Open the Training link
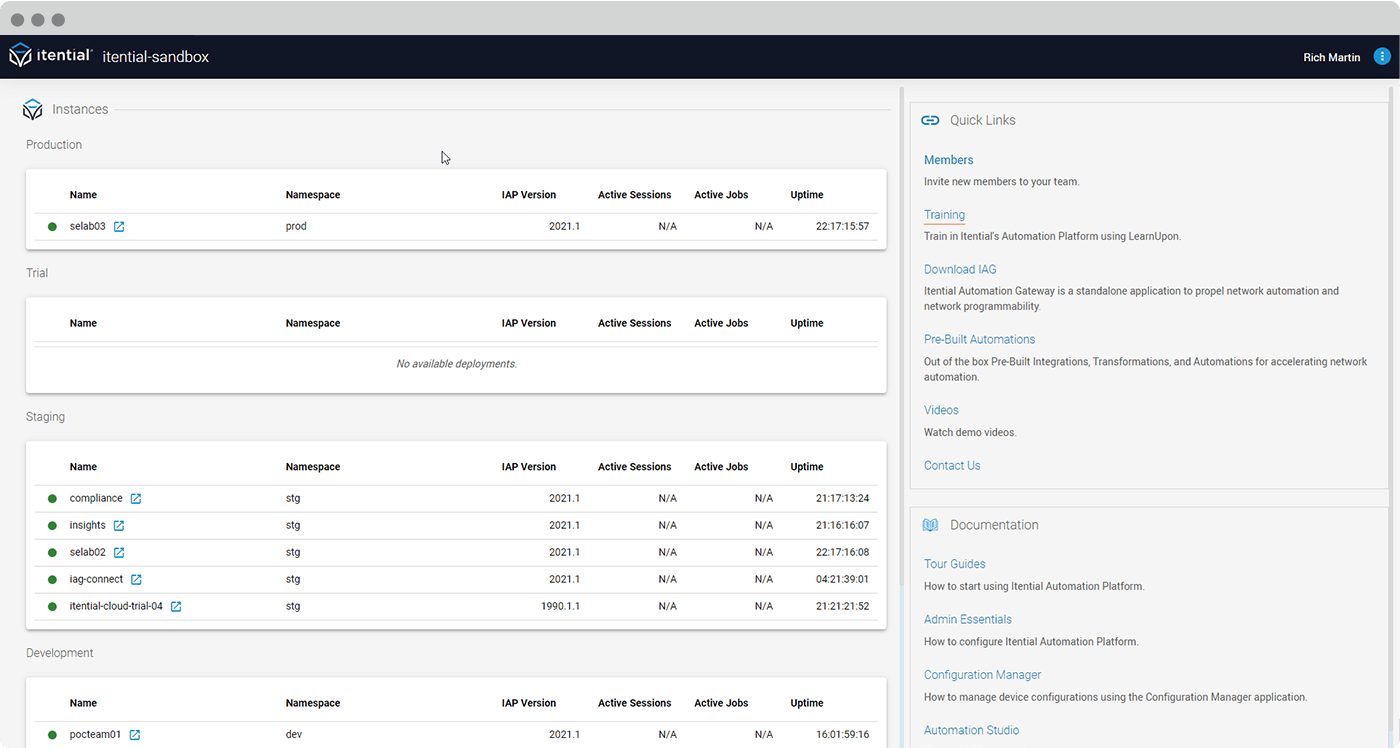This screenshot has width=1400, height=748. [944, 215]
